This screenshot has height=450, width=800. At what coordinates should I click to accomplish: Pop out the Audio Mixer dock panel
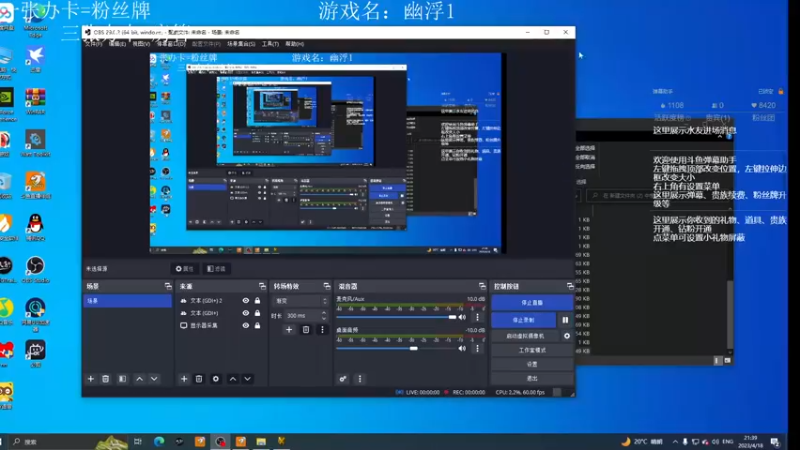[x=482, y=287]
